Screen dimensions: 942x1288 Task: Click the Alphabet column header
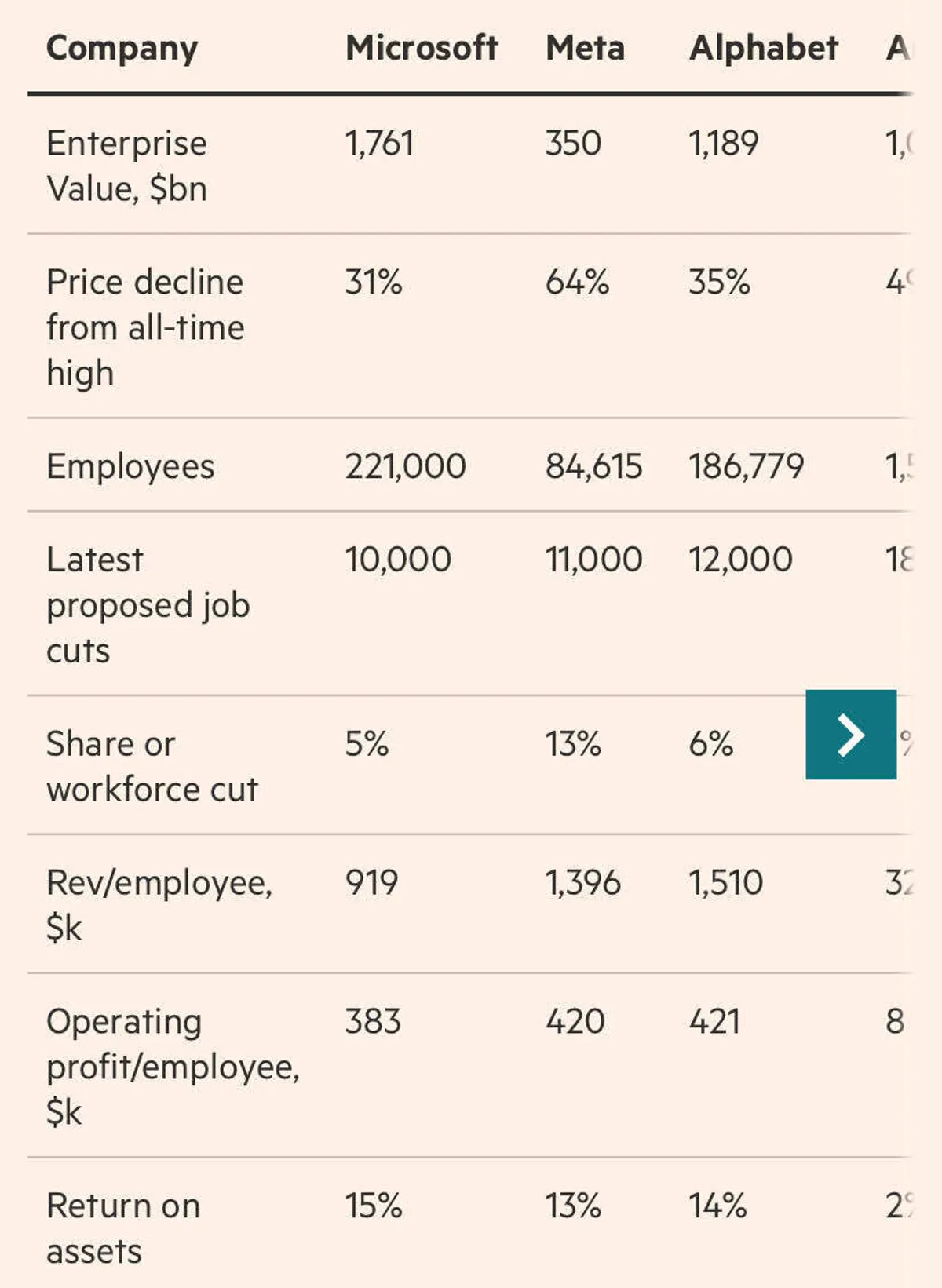pos(763,49)
